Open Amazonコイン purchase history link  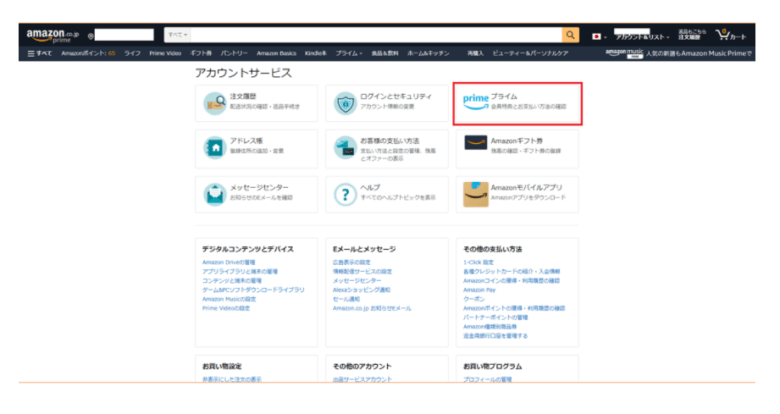(x=511, y=281)
